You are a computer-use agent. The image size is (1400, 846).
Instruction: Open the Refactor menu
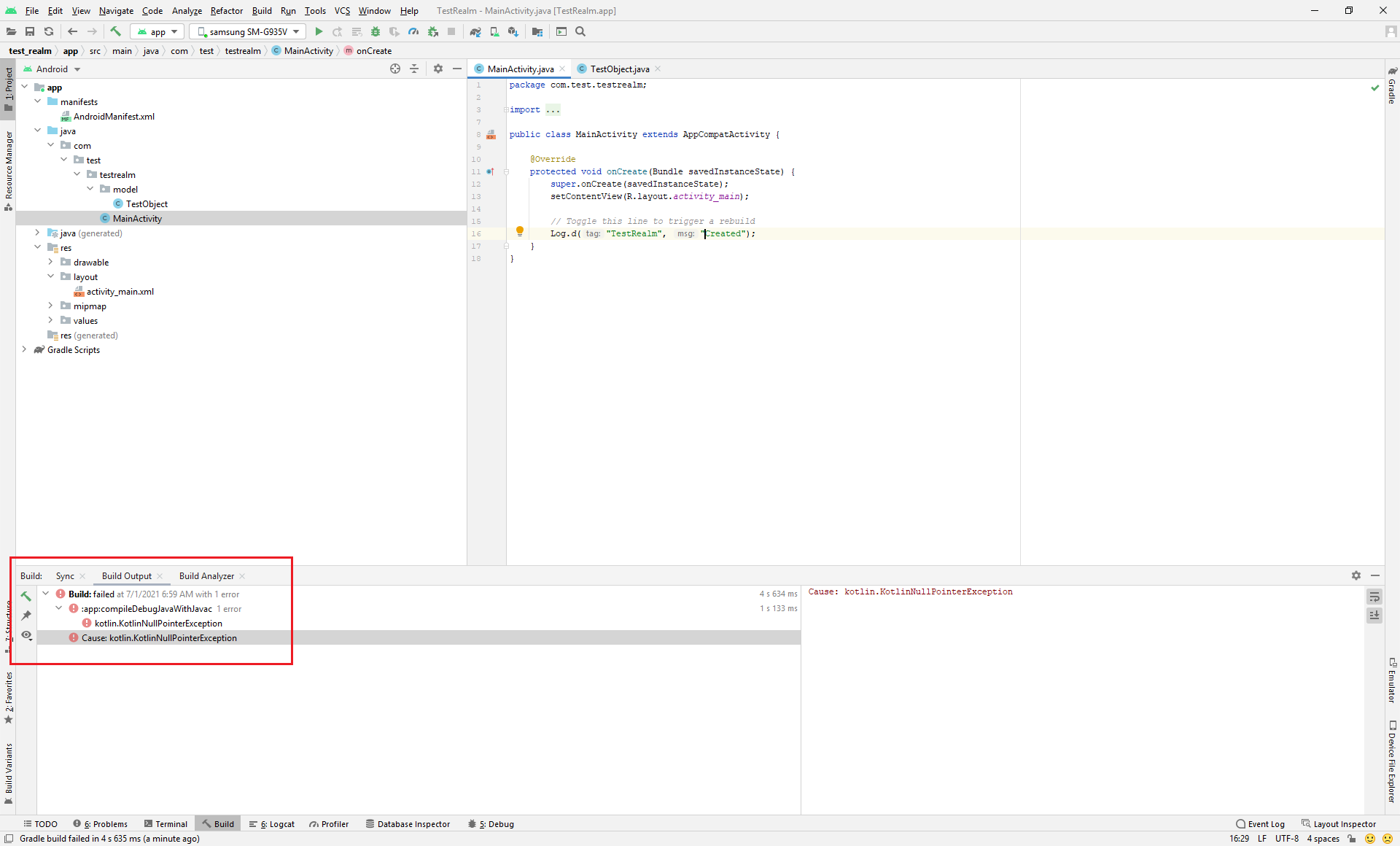[226, 11]
